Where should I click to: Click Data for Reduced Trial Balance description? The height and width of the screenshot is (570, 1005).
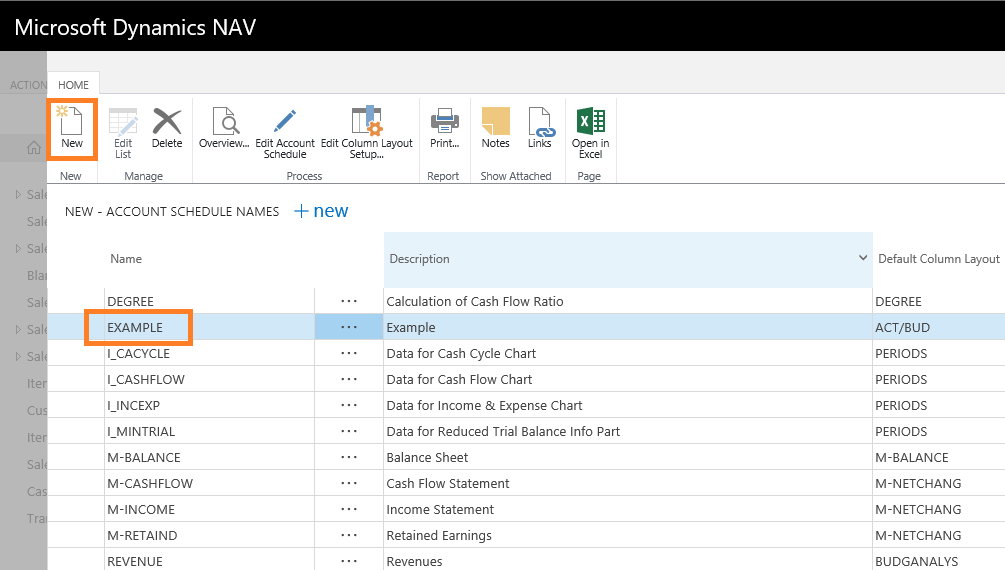coord(503,432)
